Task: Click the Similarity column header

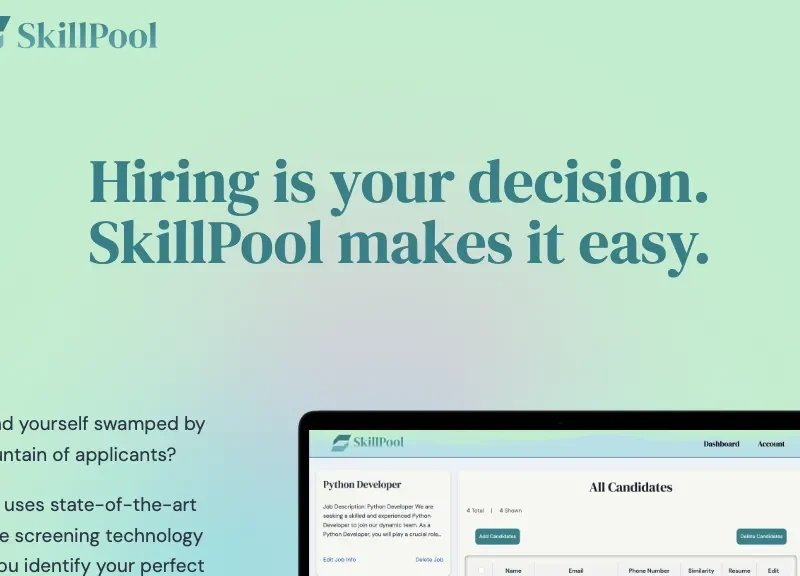Action: point(701,571)
